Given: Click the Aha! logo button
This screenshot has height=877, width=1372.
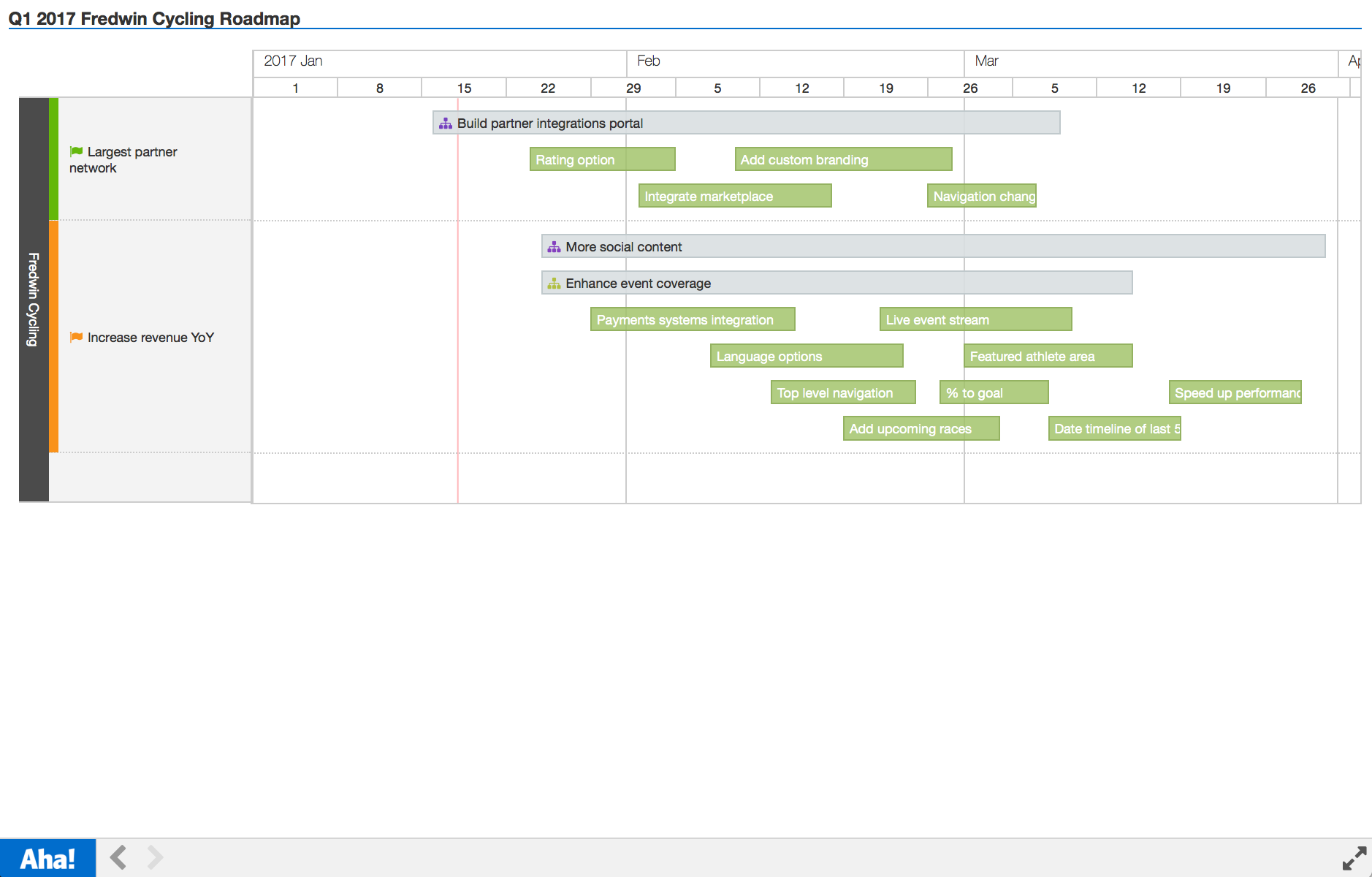Looking at the screenshot, I should (47, 858).
